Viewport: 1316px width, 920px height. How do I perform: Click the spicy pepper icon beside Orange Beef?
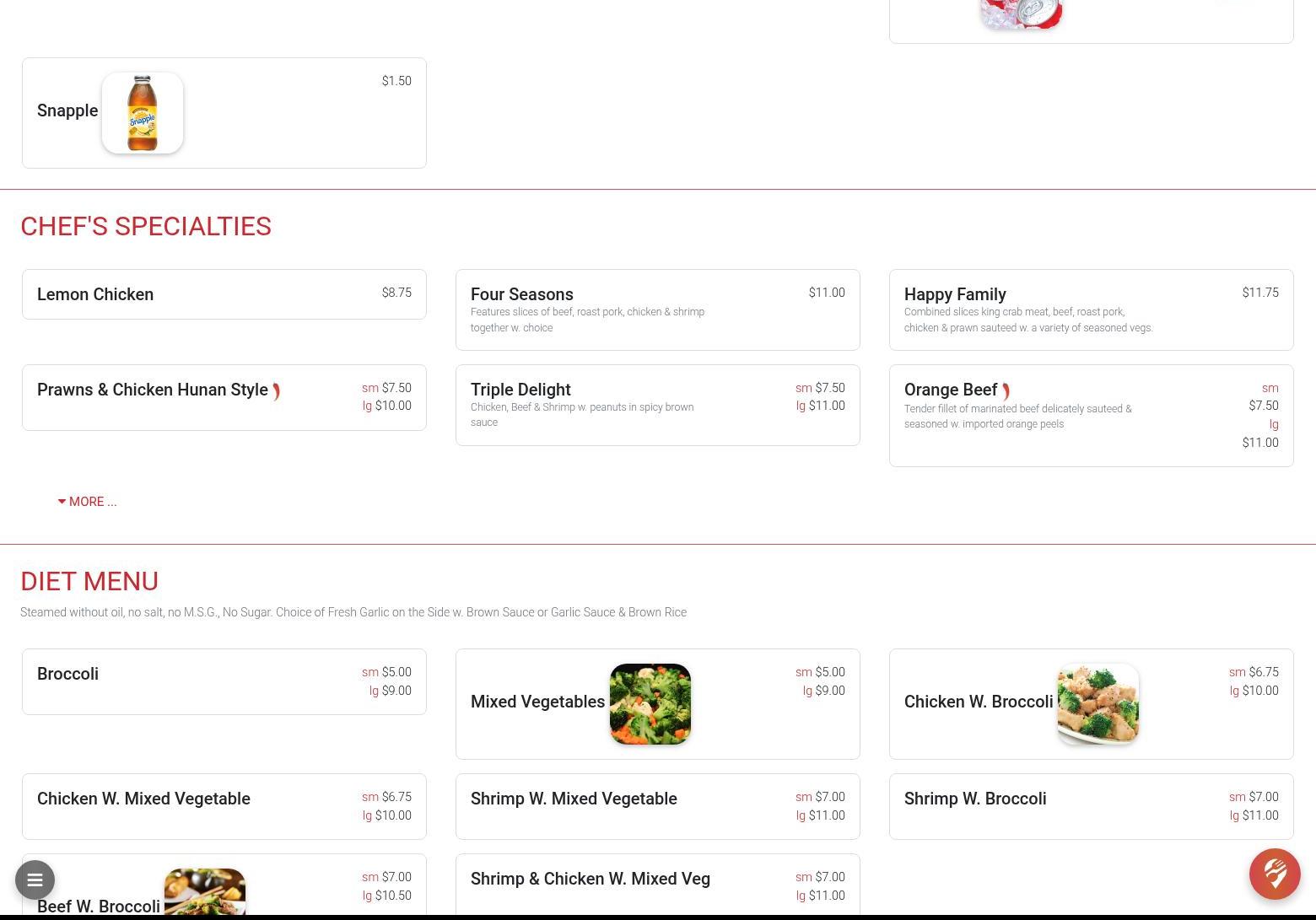(1006, 391)
